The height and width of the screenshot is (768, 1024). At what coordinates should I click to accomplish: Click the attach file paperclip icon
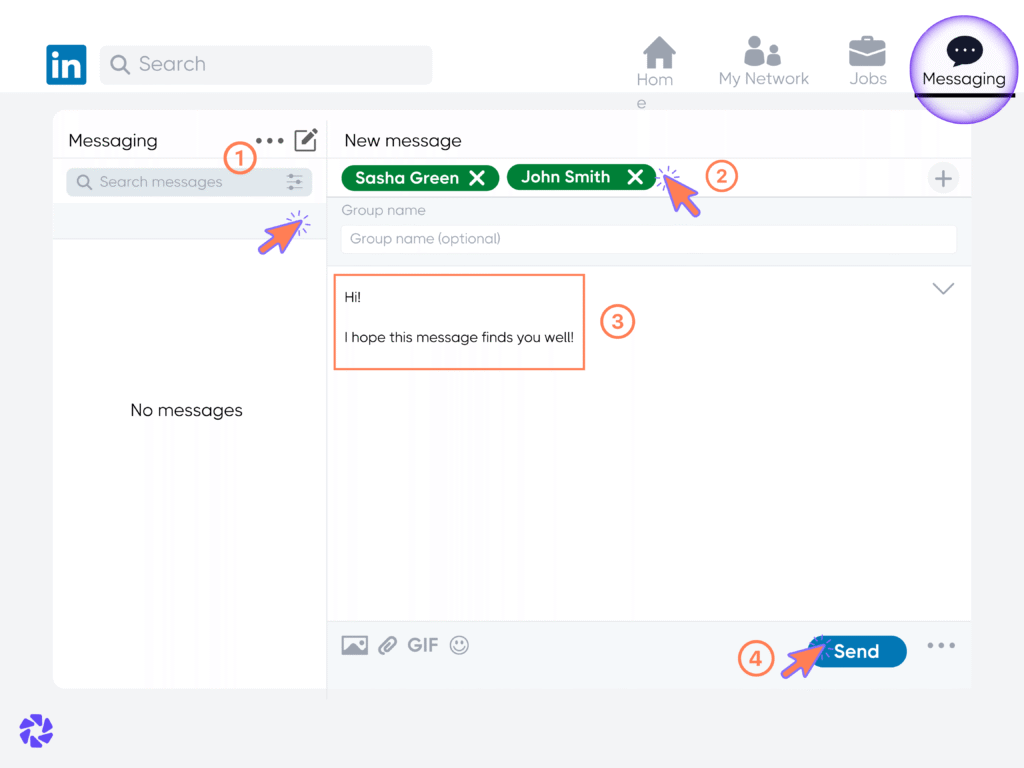point(388,645)
